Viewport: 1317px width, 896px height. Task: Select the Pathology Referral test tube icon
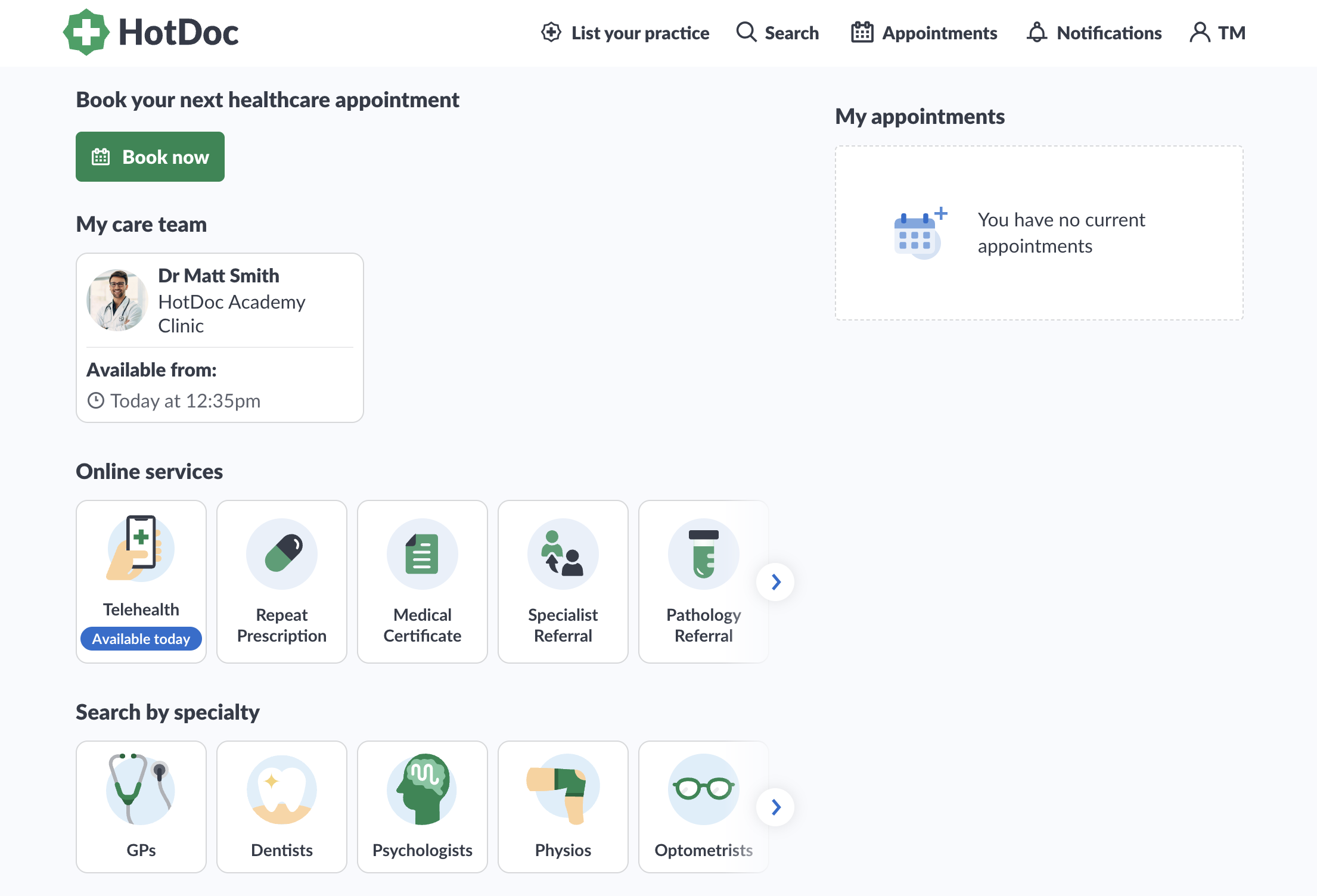703,554
